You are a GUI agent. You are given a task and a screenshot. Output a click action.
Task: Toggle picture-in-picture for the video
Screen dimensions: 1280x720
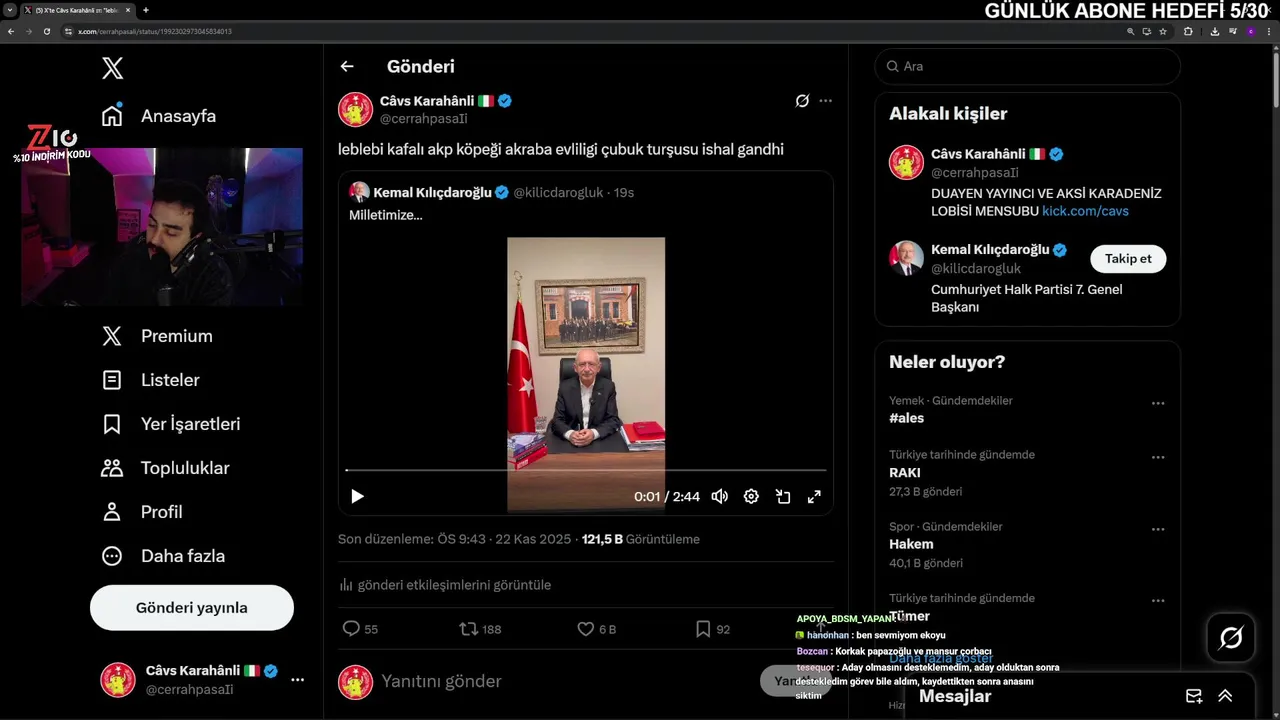coord(783,496)
